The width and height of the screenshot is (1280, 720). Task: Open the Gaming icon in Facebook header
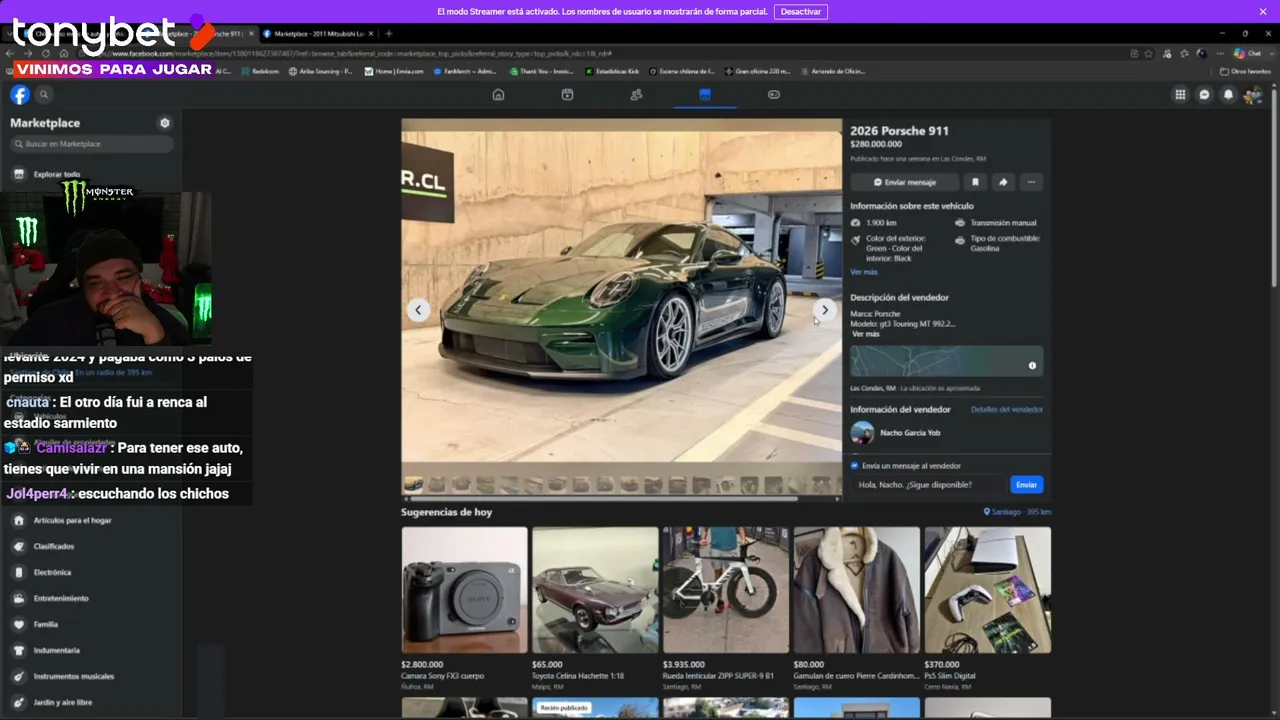pyautogui.click(x=773, y=95)
